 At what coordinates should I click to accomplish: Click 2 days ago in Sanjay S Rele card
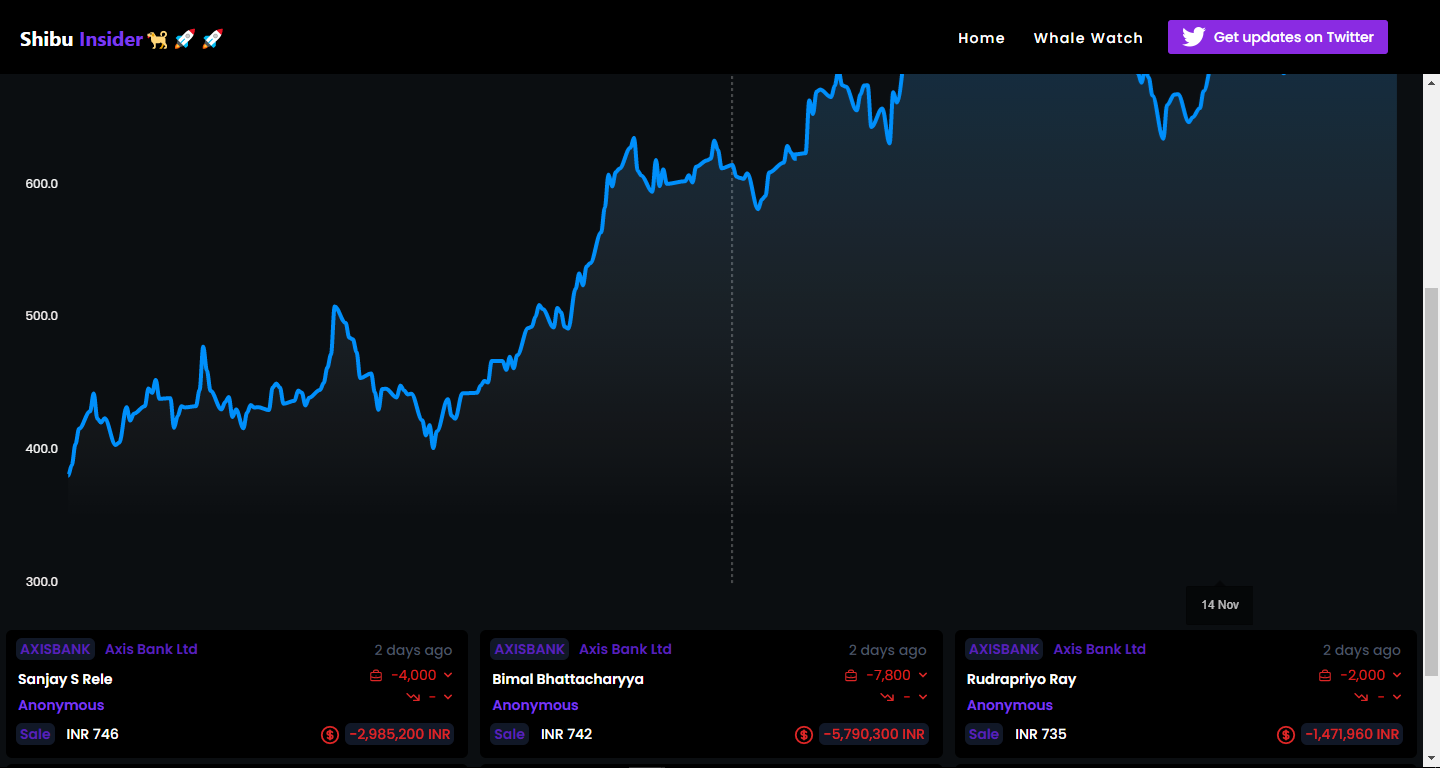[413, 650]
